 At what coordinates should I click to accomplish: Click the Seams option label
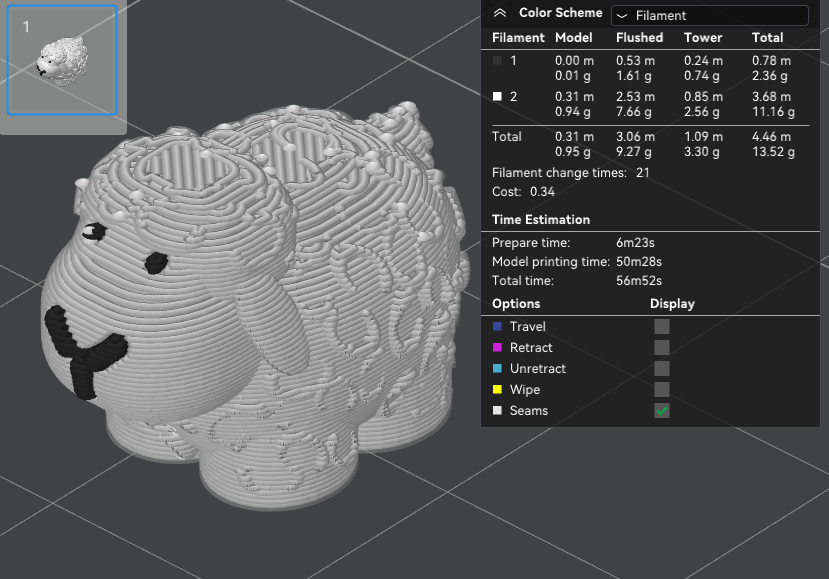[529, 410]
